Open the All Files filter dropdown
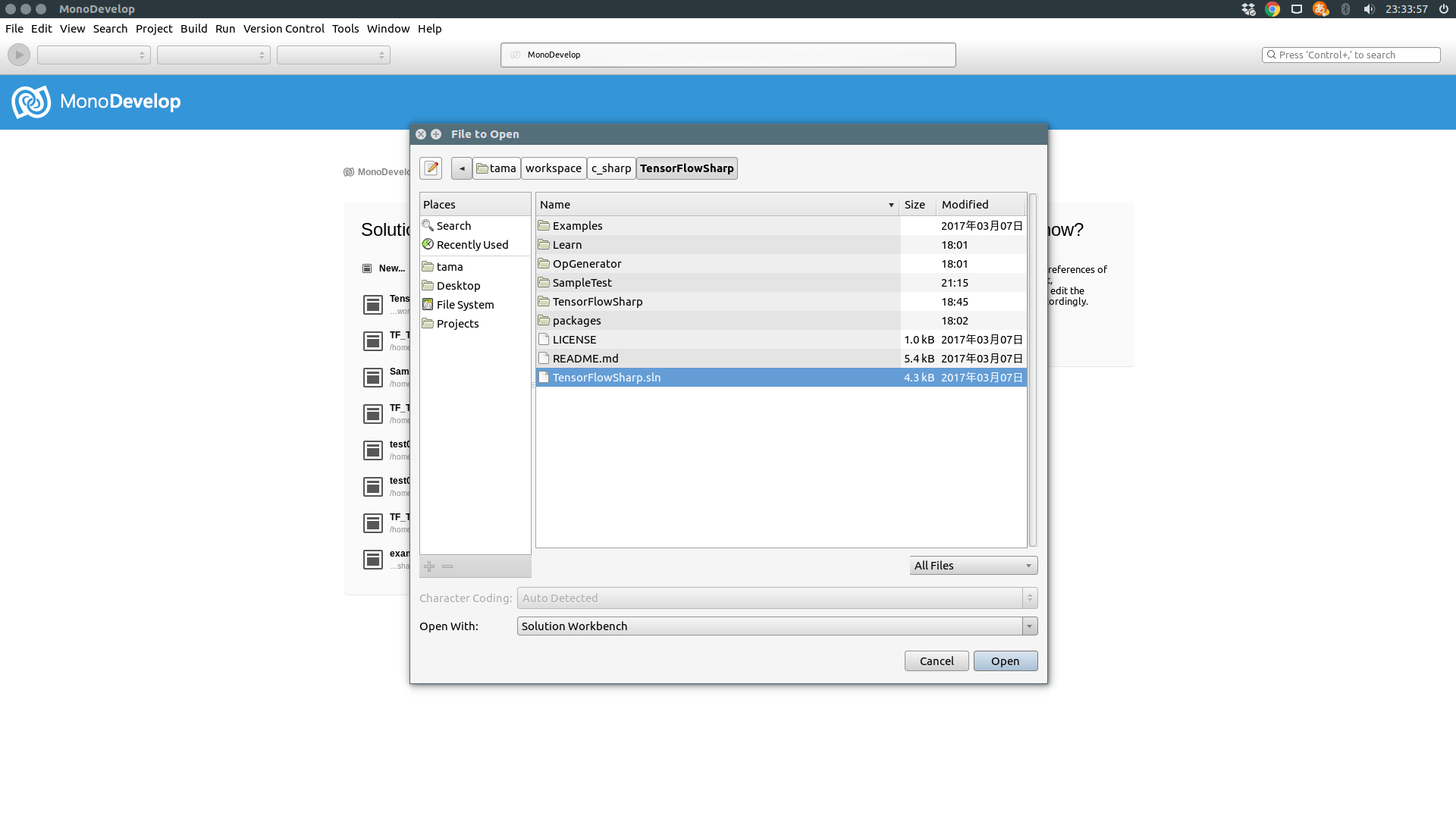The height and width of the screenshot is (819, 1456). click(x=974, y=566)
